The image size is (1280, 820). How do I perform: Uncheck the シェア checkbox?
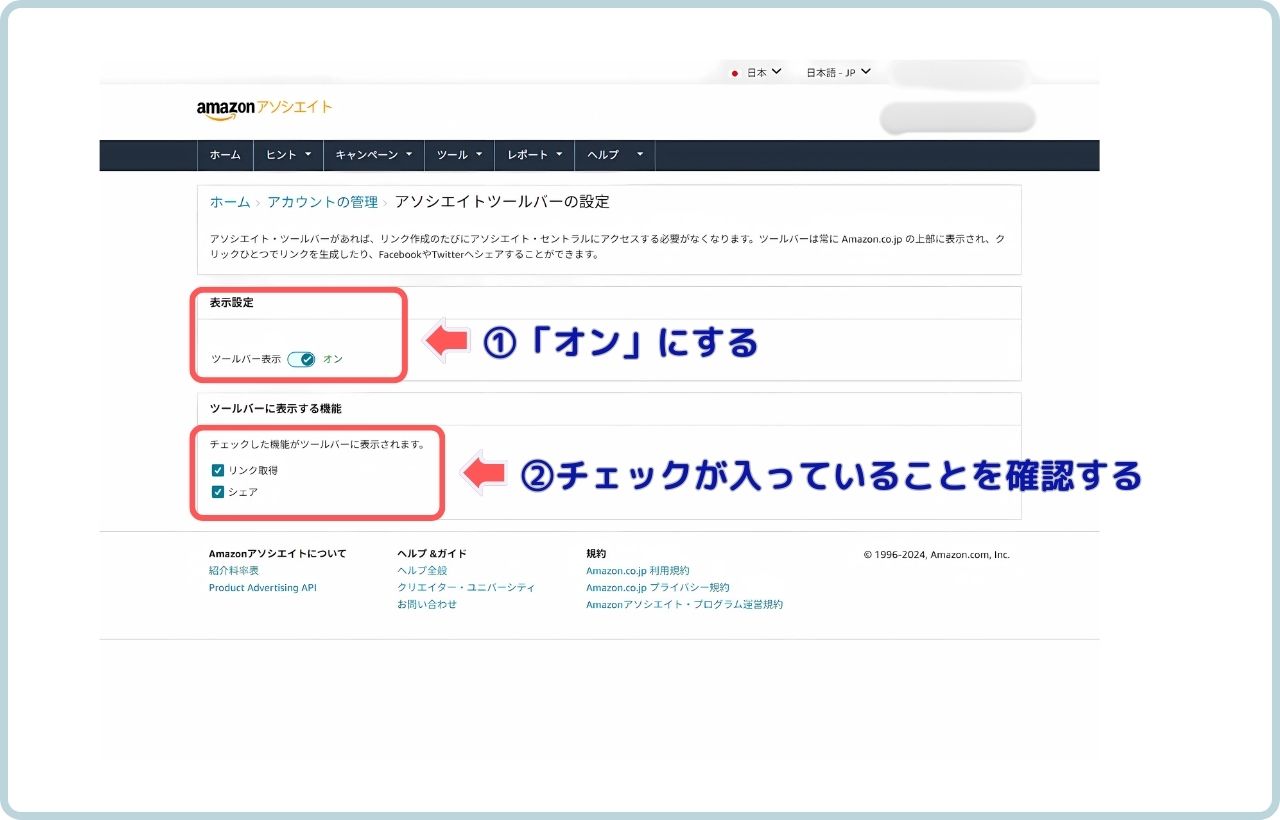pos(217,492)
